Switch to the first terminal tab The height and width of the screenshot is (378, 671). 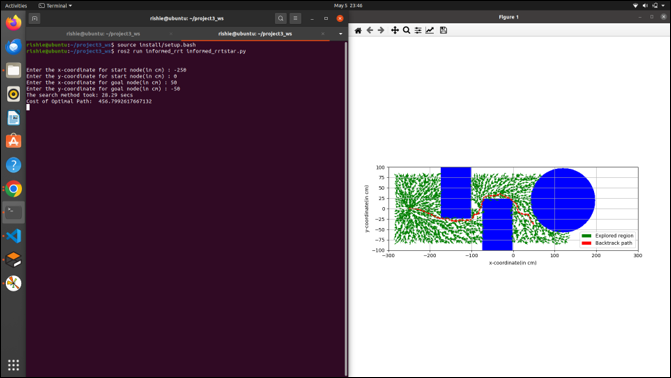(103, 33)
